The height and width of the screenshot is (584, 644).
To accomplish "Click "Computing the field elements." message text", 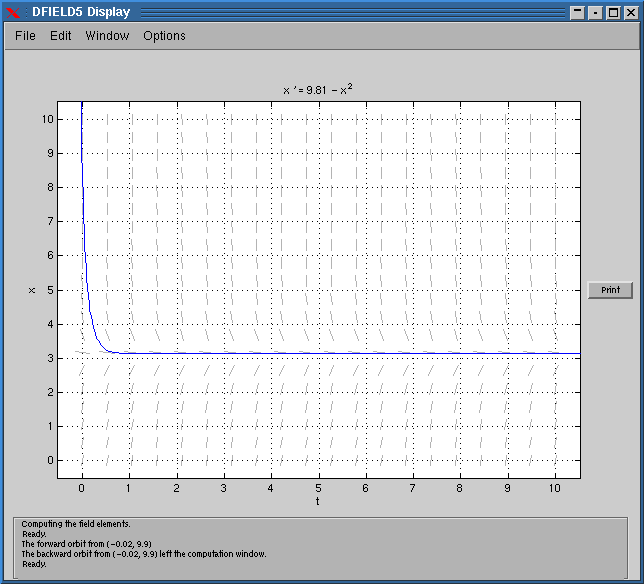I will [75, 524].
